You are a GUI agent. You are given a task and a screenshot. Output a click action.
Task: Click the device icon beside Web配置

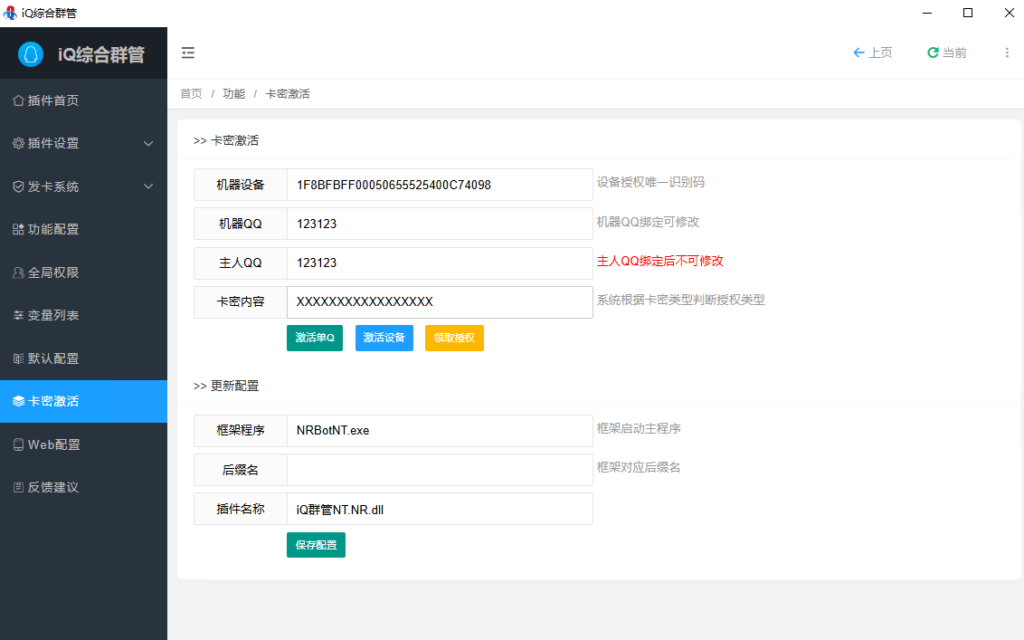click(18, 445)
